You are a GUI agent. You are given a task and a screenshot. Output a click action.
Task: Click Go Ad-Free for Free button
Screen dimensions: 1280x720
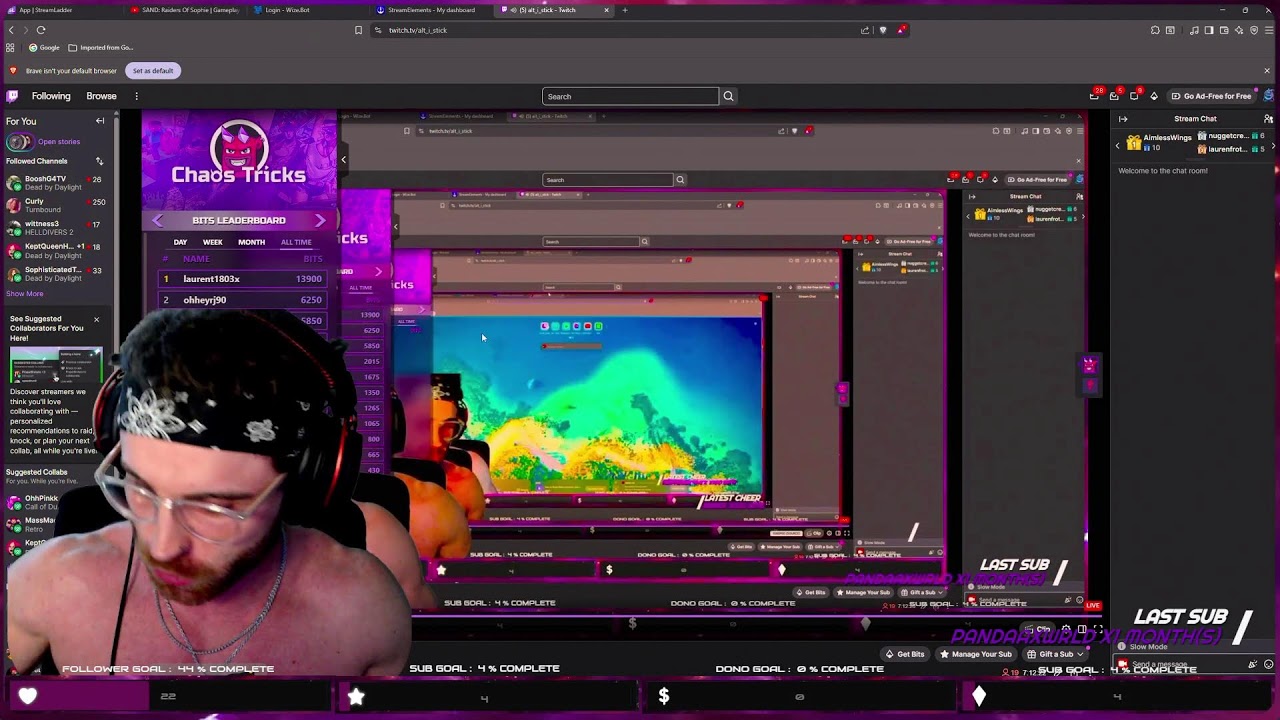[1212, 96]
